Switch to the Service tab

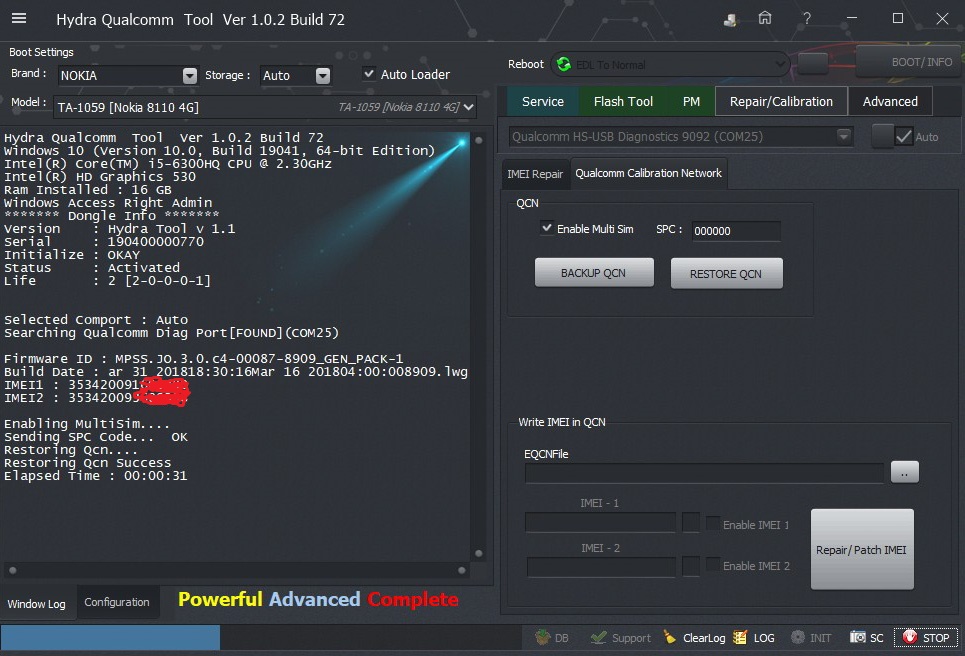[542, 102]
